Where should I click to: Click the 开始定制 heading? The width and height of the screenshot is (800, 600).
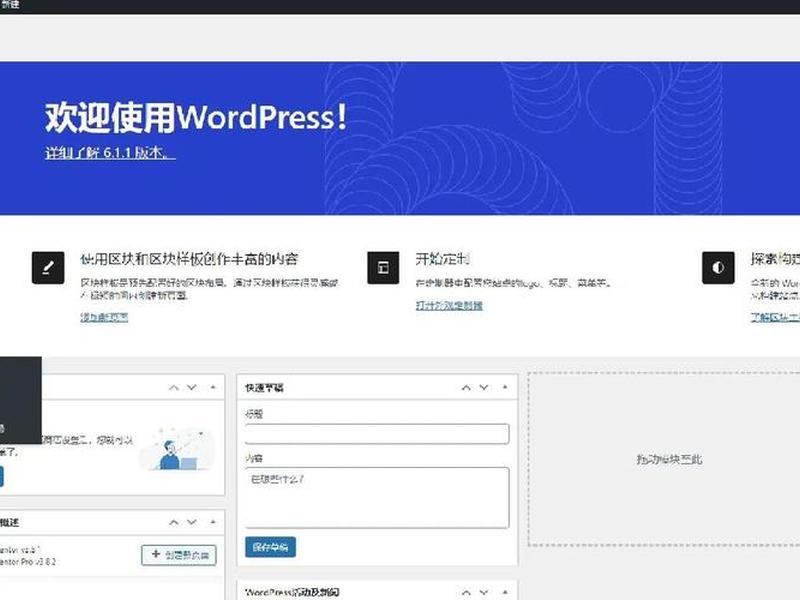click(442, 259)
